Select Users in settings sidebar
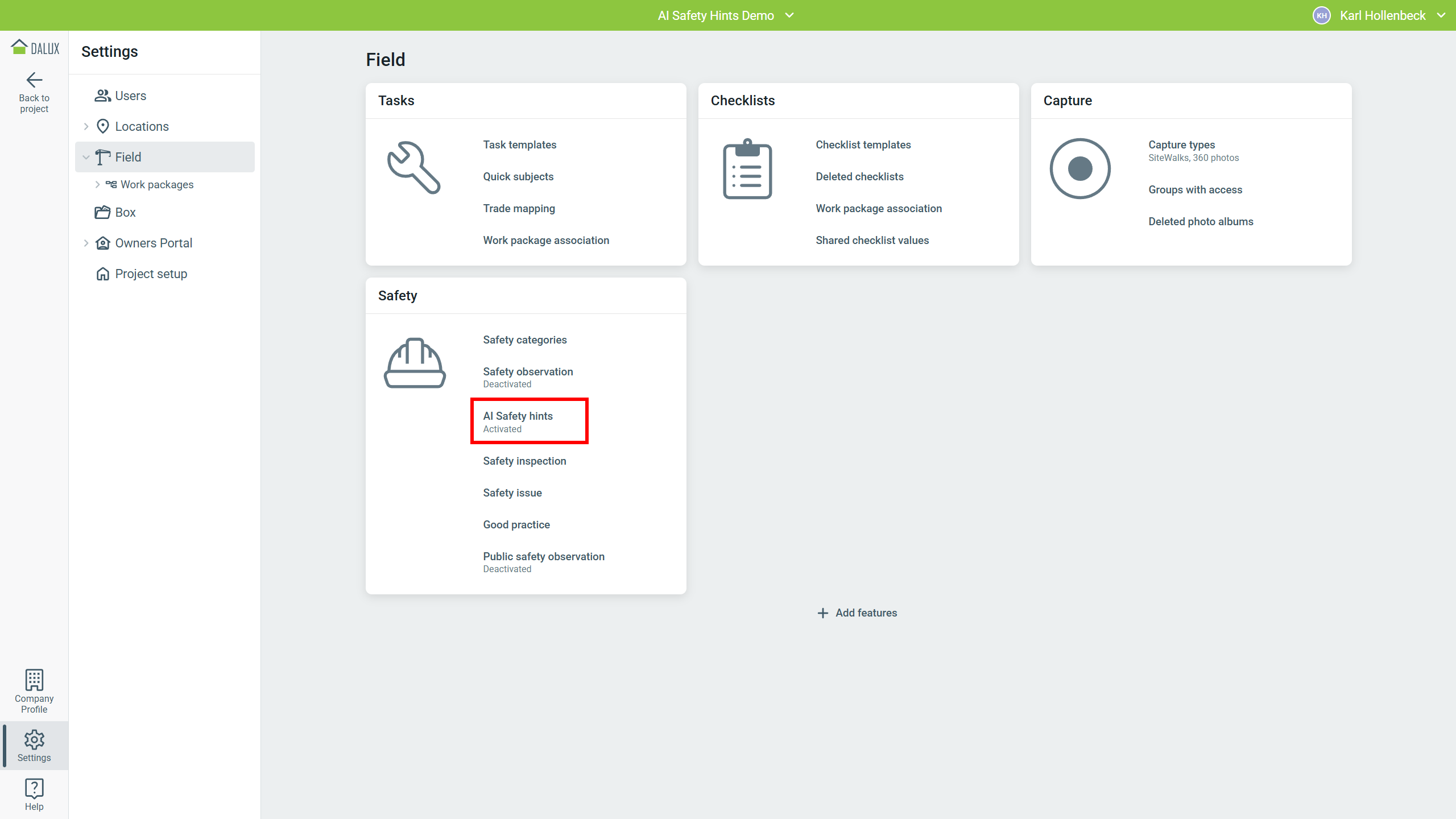 pyautogui.click(x=165, y=96)
